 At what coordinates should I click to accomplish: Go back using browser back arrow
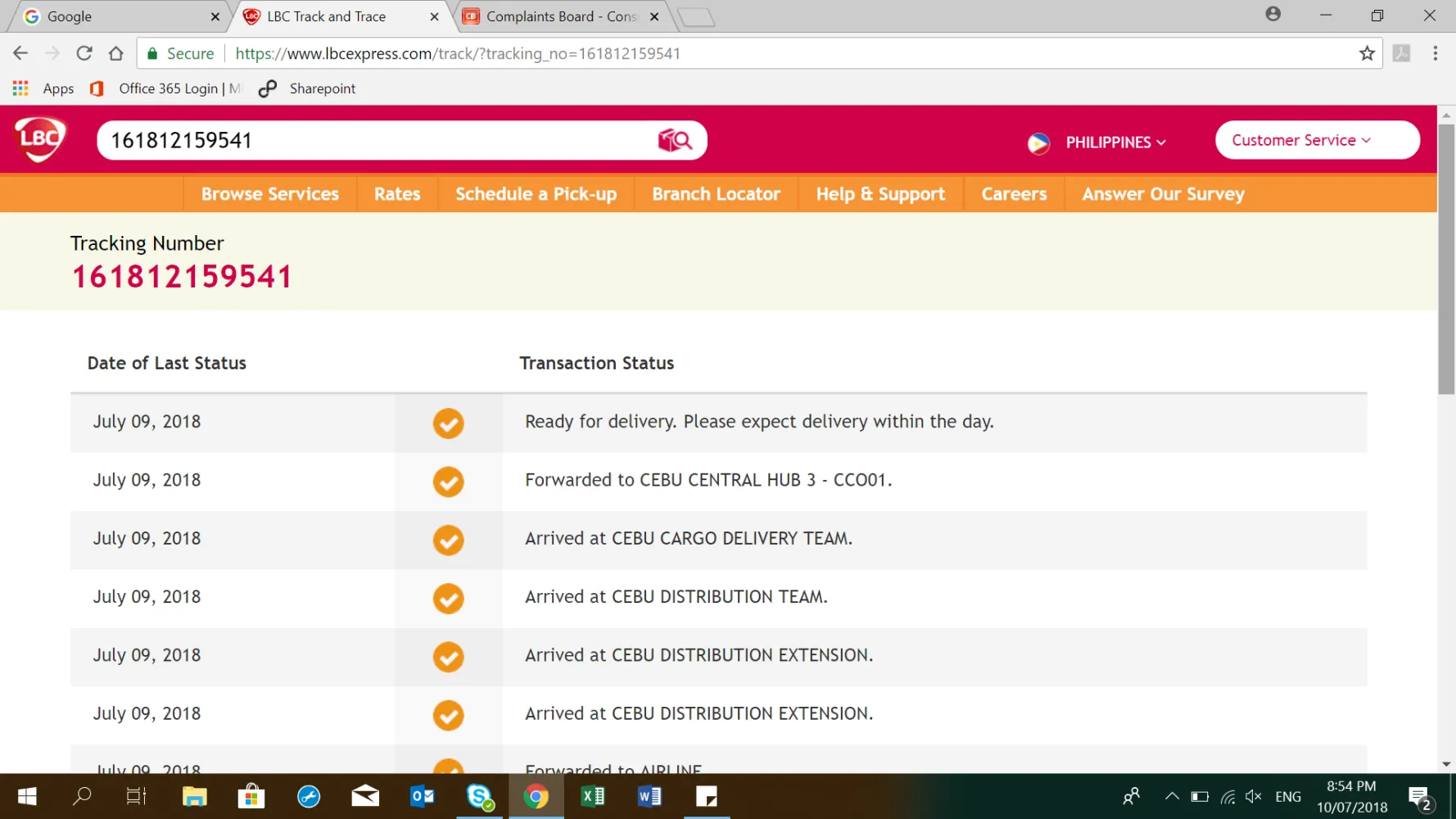pos(20,53)
